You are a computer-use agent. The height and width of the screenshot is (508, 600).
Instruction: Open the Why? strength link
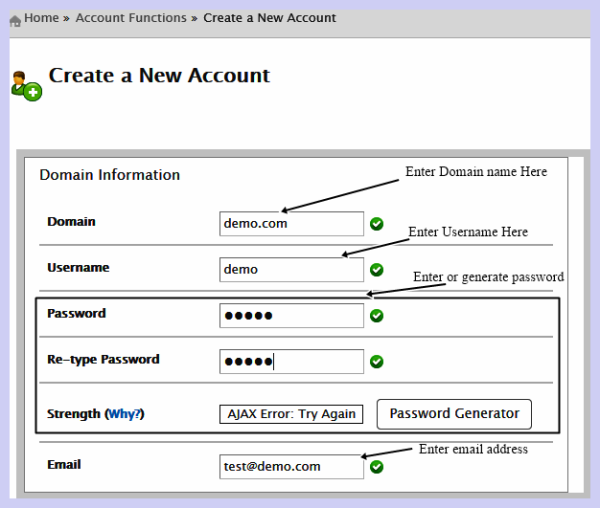click(x=125, y=414)
